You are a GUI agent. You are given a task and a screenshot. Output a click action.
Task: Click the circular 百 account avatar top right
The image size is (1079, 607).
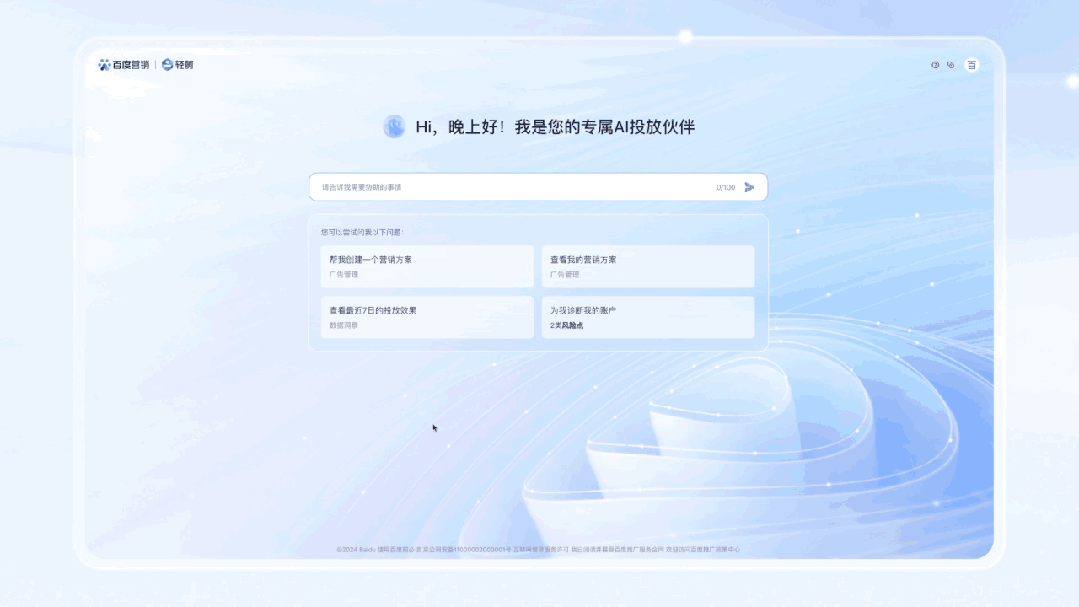pos(971,64)
